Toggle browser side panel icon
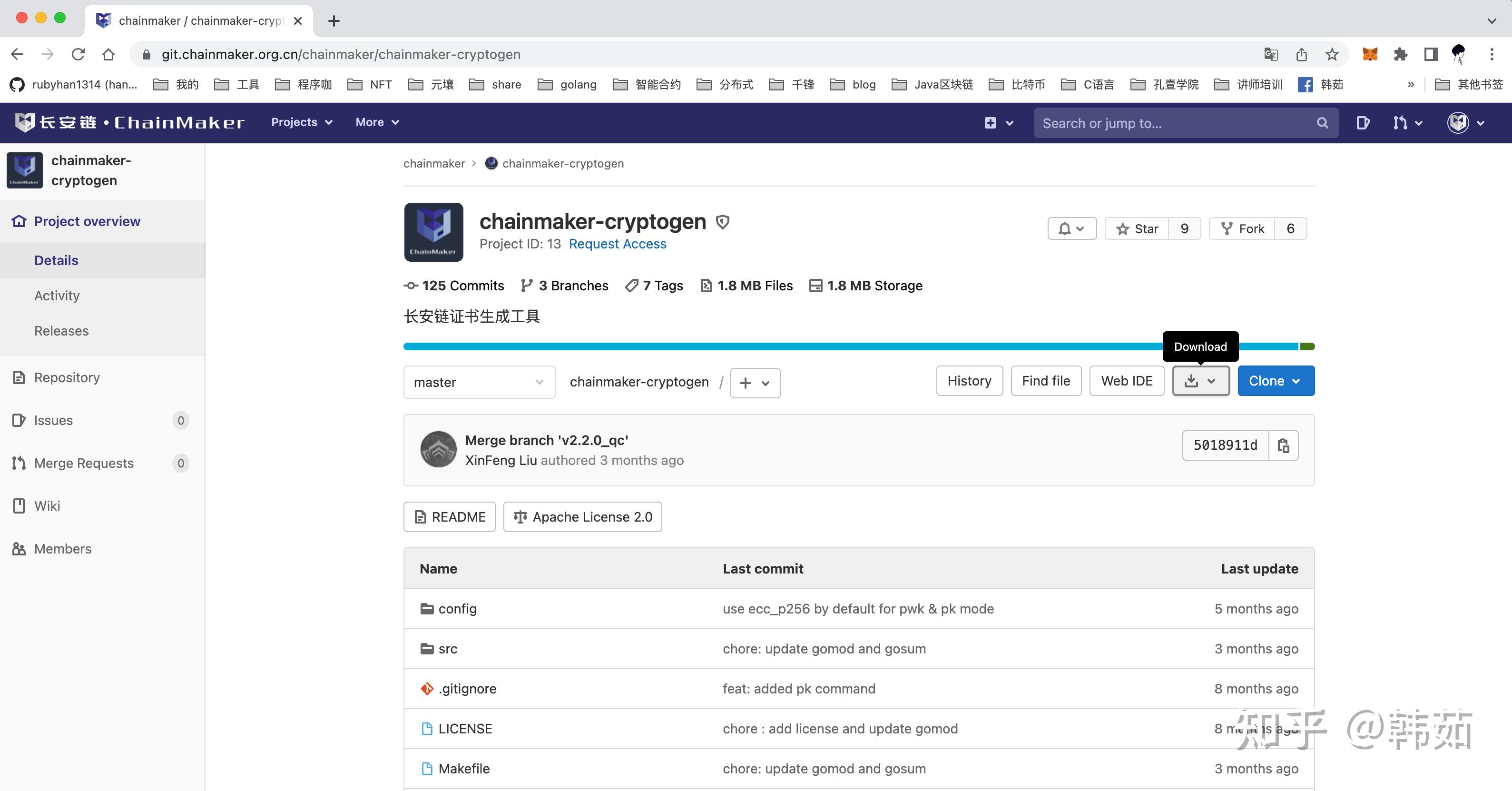 click(x=1431, y=55)
